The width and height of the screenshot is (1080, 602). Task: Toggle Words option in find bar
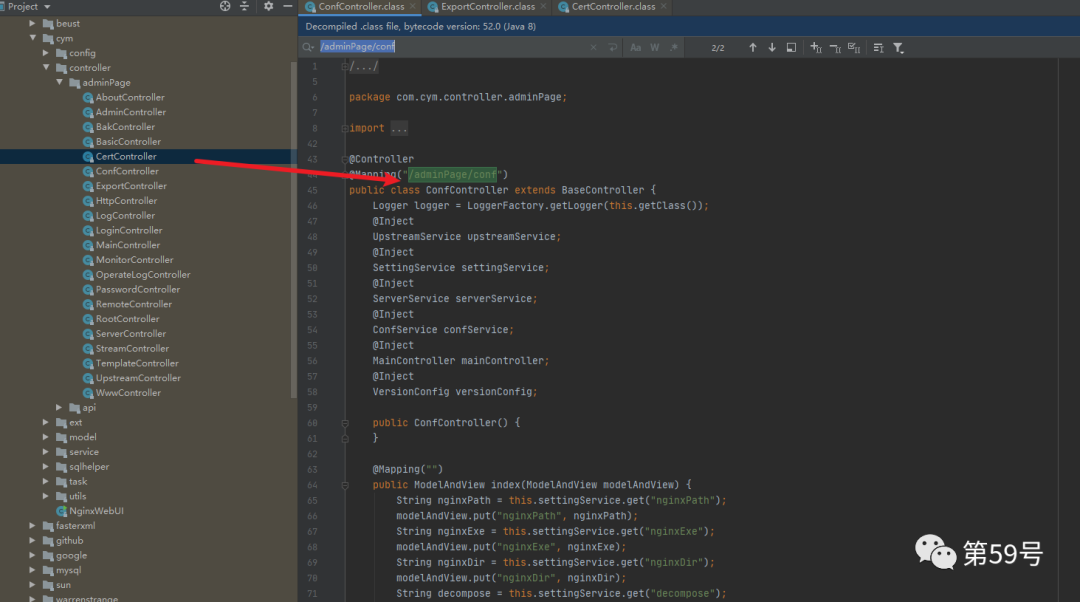tap(654, 48)
